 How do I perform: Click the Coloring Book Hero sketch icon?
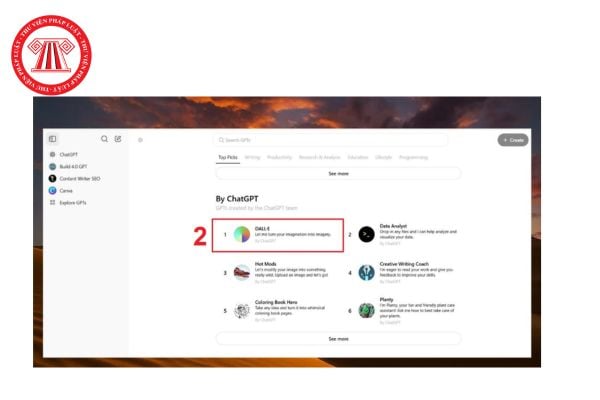242,311
